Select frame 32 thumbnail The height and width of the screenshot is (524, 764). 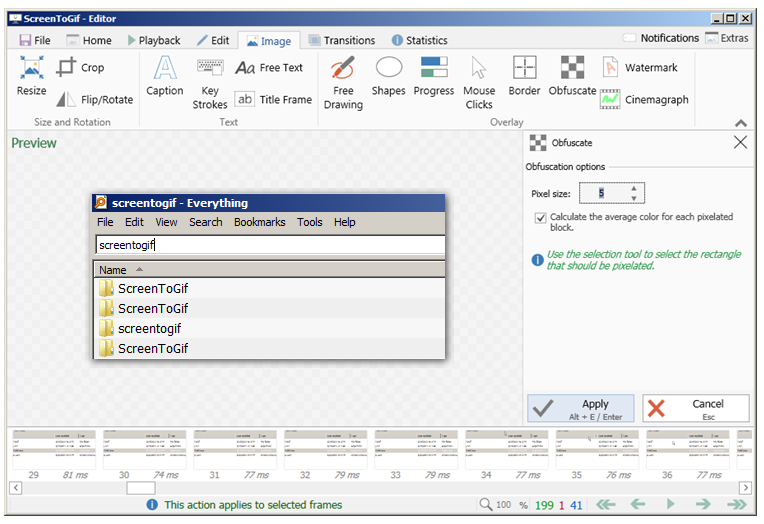click(x=325, y=455)
